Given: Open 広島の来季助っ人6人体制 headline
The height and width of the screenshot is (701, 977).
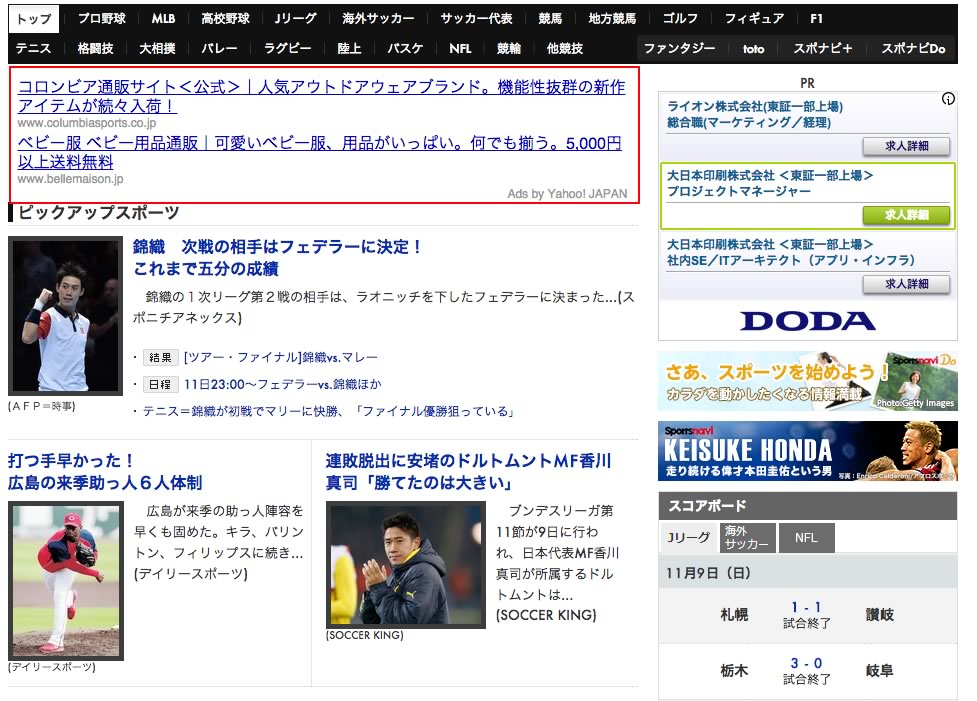Looking at the screenshot, I should 105,471.
